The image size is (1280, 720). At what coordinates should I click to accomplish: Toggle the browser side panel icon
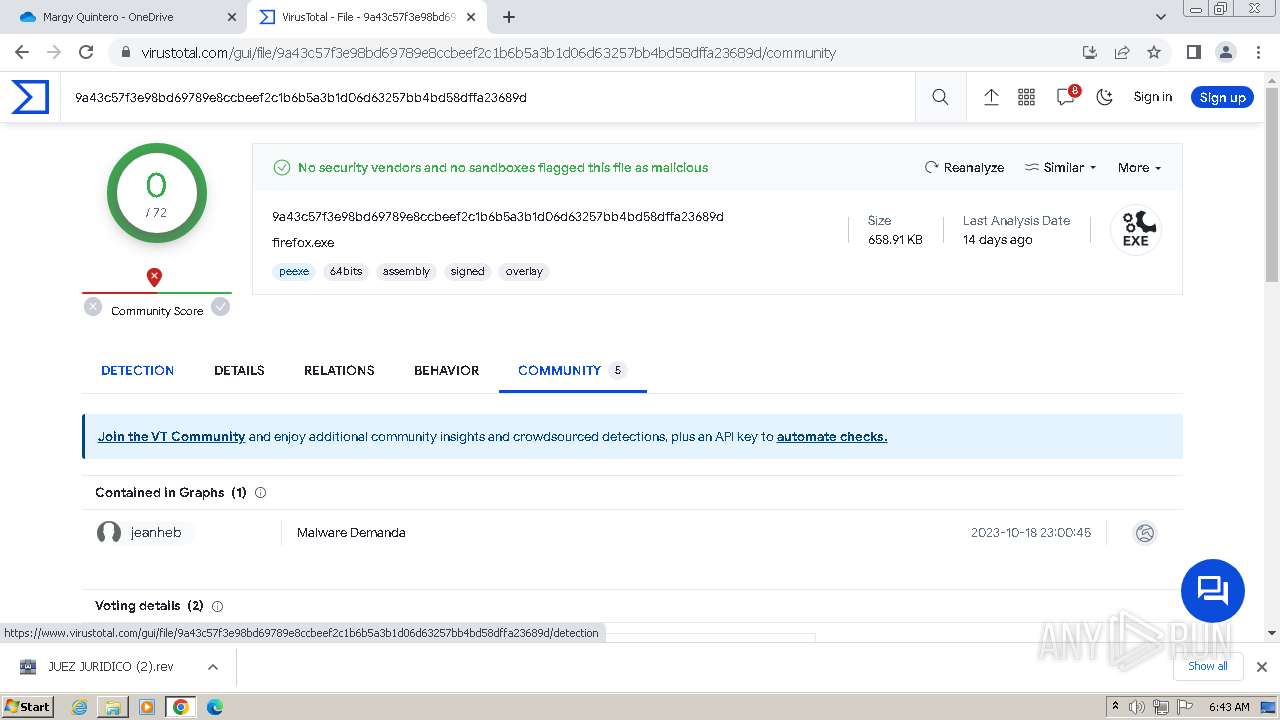click(1193, 52)
